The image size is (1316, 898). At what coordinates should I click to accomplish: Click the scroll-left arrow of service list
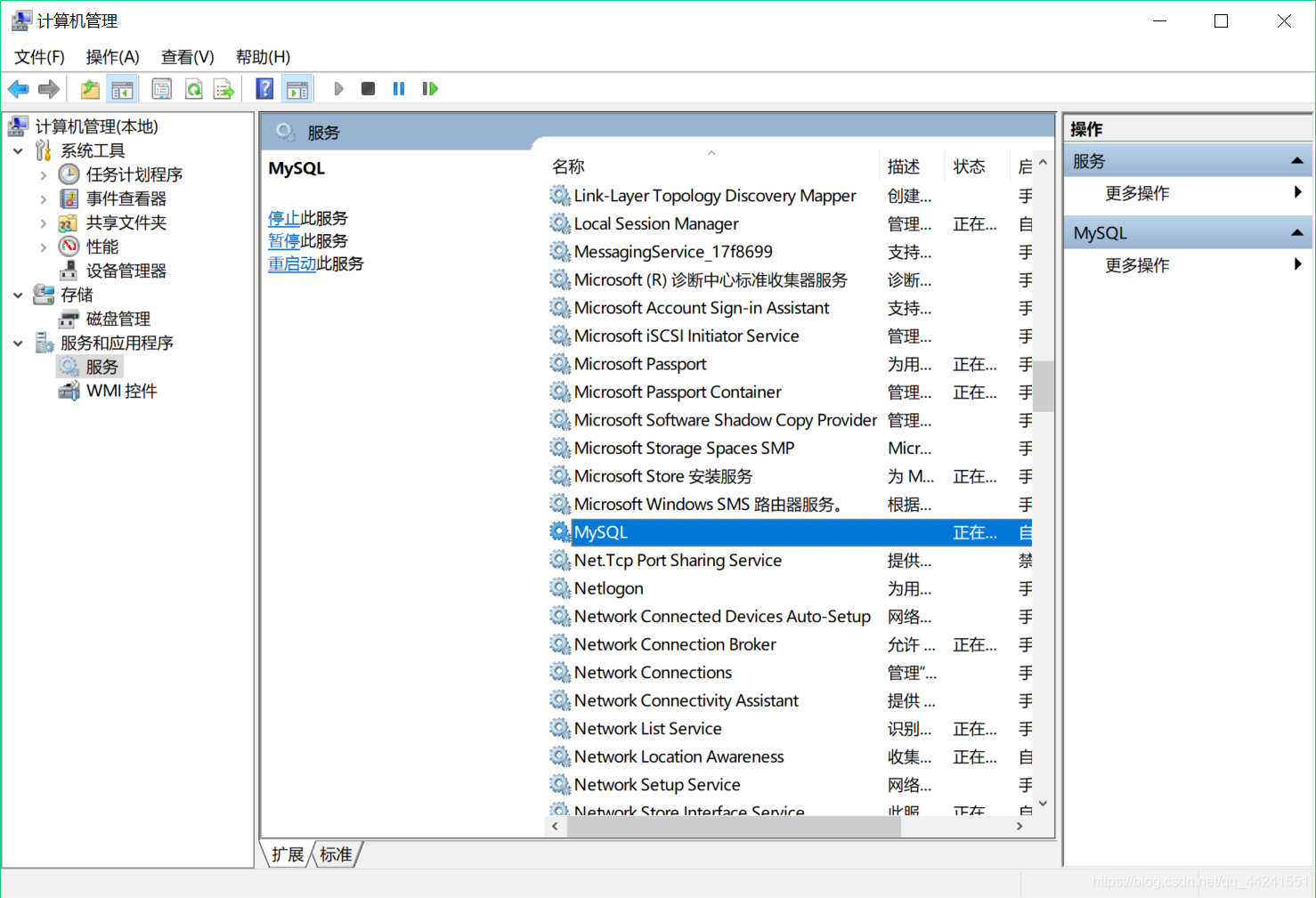(556, 827)
